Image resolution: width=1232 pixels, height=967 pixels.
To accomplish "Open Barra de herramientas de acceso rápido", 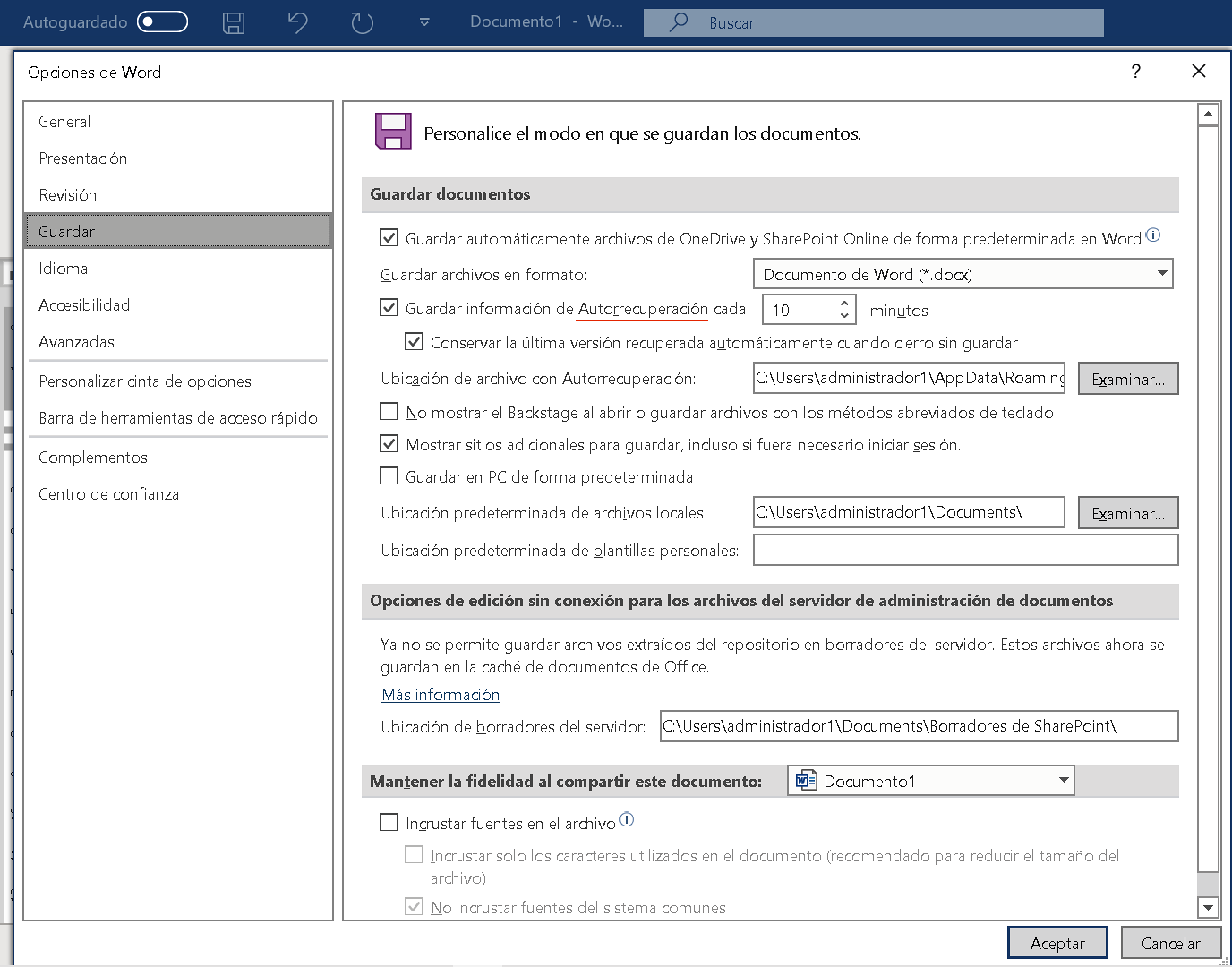I will click(x=178, y=418).
